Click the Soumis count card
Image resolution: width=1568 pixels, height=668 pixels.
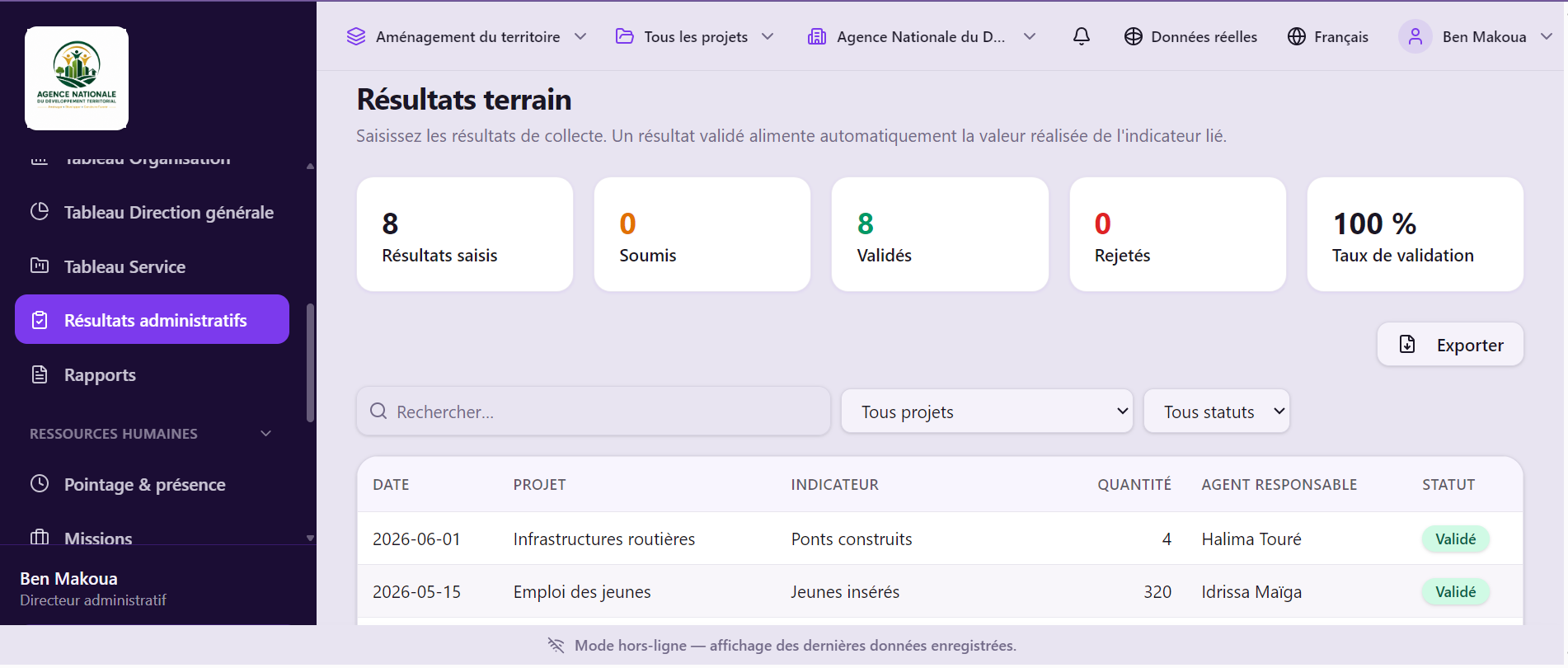(702, 234)
